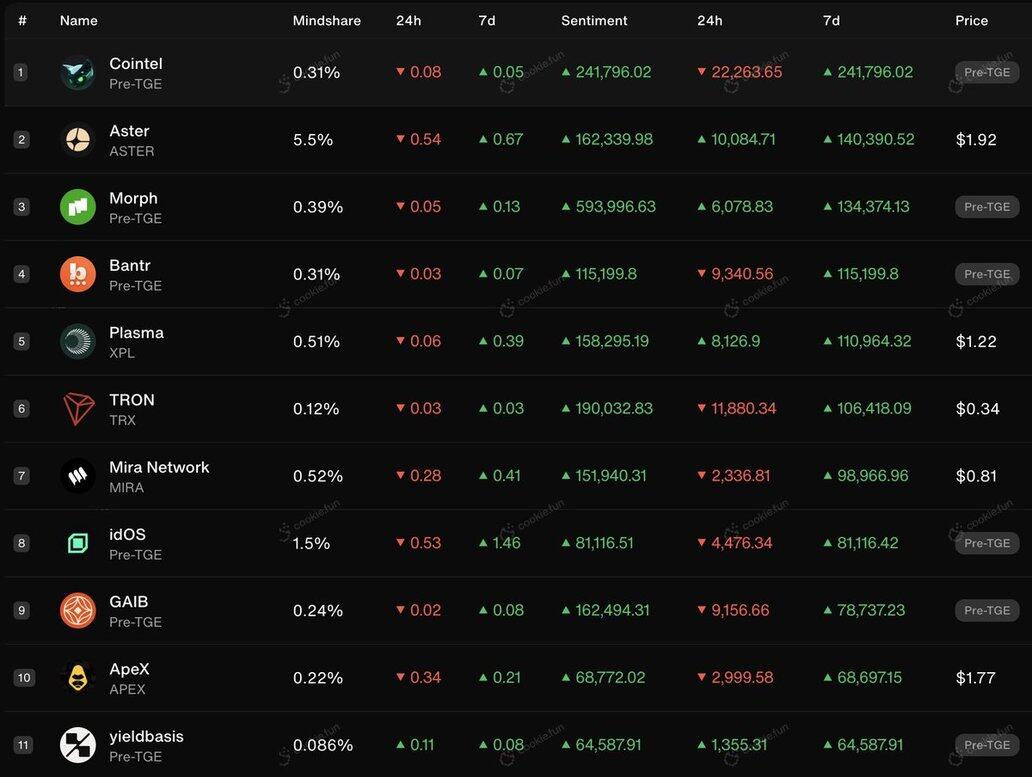This screenshot has width=1032, height=777.
Task: Open the Mira Network logo icon
Action: coord(78,476)
